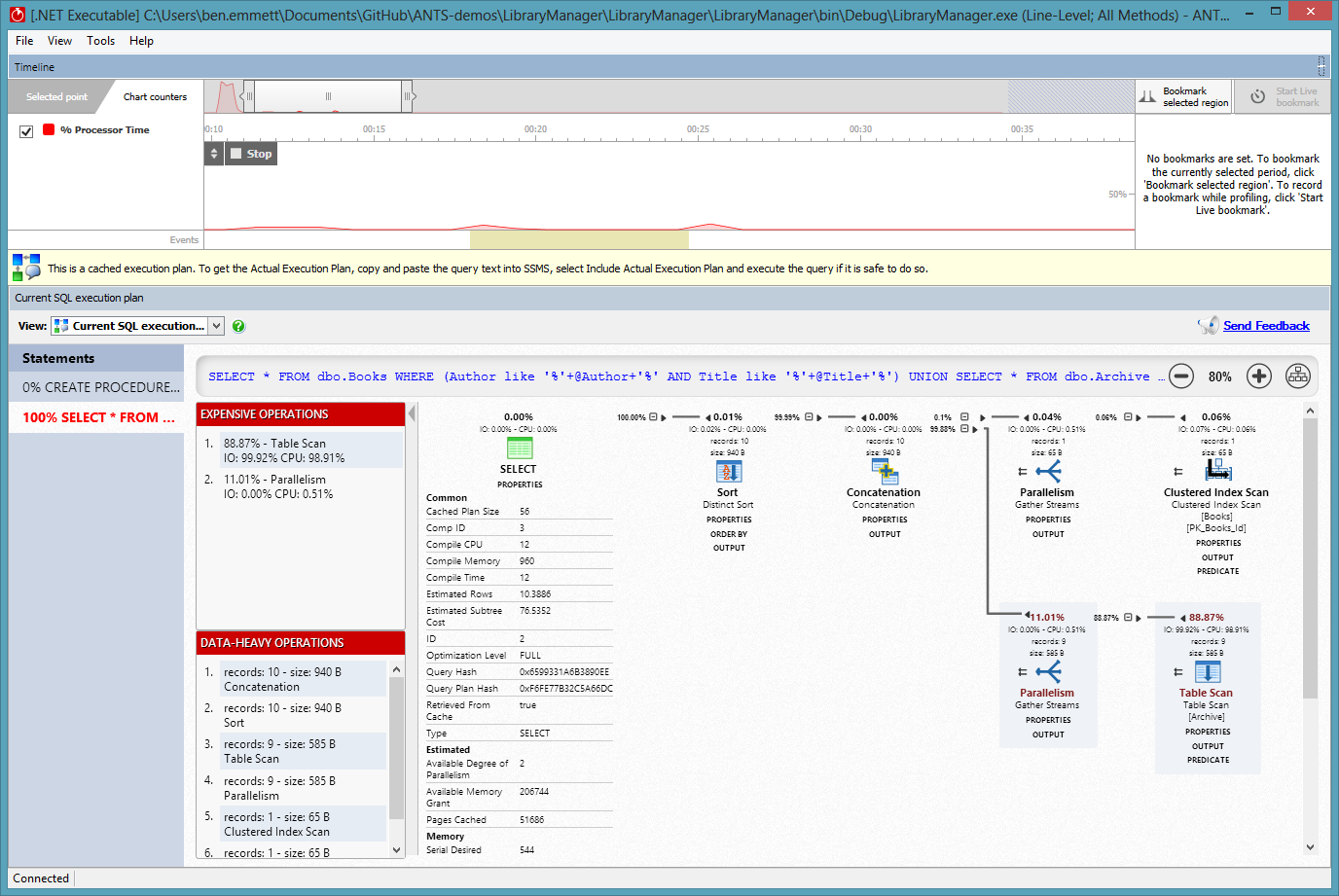This screenshot has height=896, width=1339.
Task: Expand PROPERTIES under the Sort node
Action: point(729,520)
